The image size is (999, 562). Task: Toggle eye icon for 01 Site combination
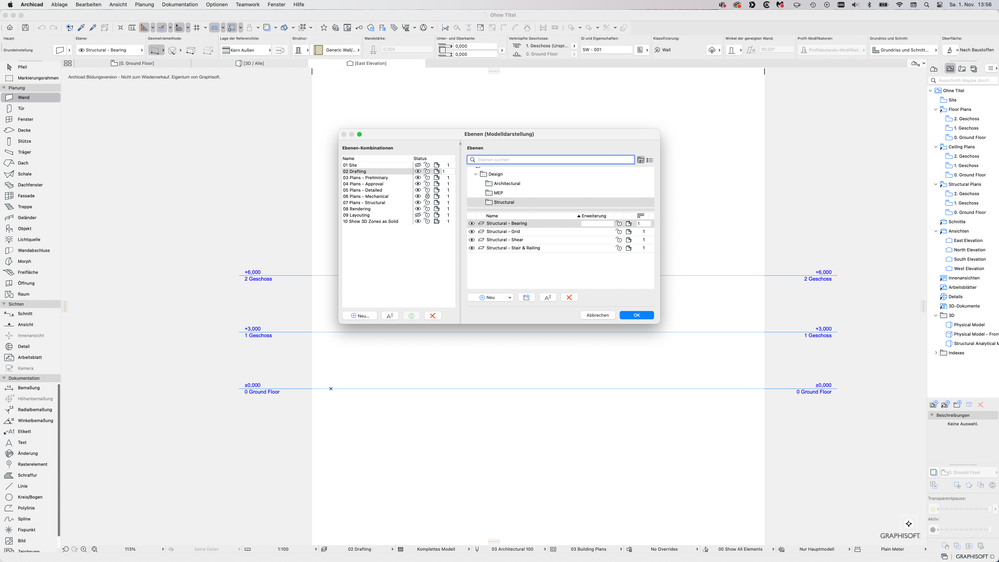(418, 165)
